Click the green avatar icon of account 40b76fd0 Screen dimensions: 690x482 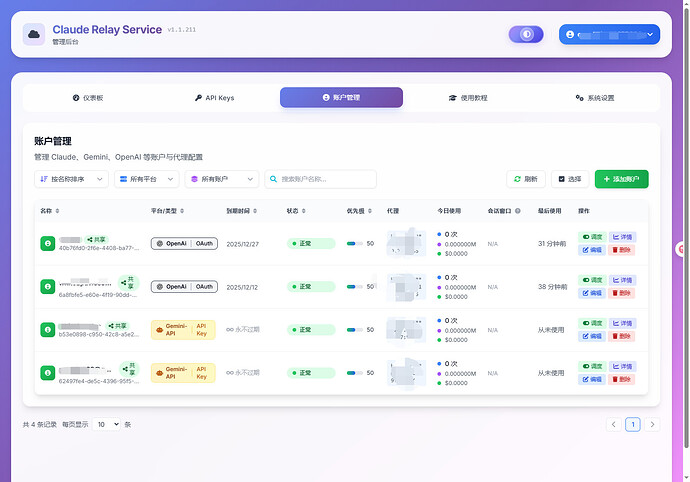point(48,243)
